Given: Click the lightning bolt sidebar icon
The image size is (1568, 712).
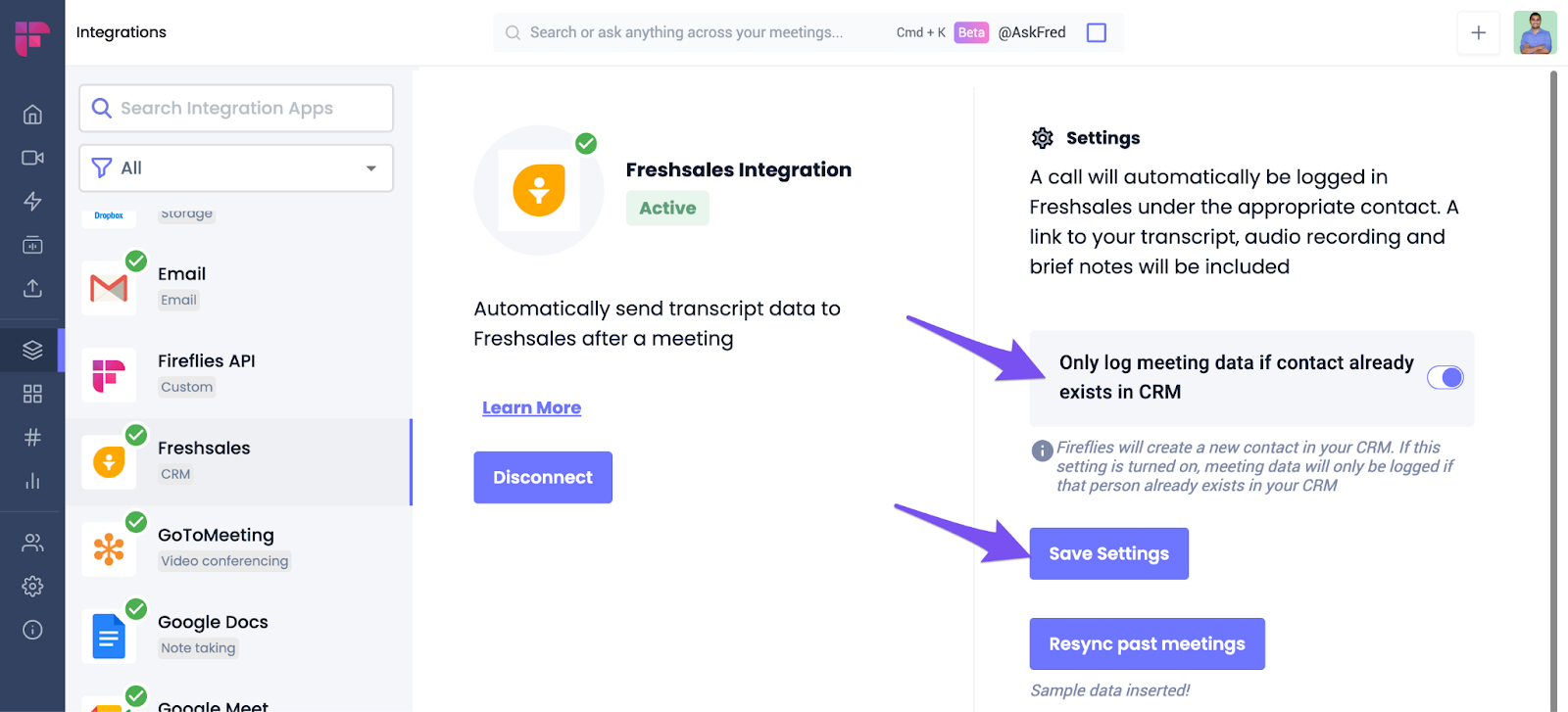Looking at the screenshot, I should click(x=32, y=202).
